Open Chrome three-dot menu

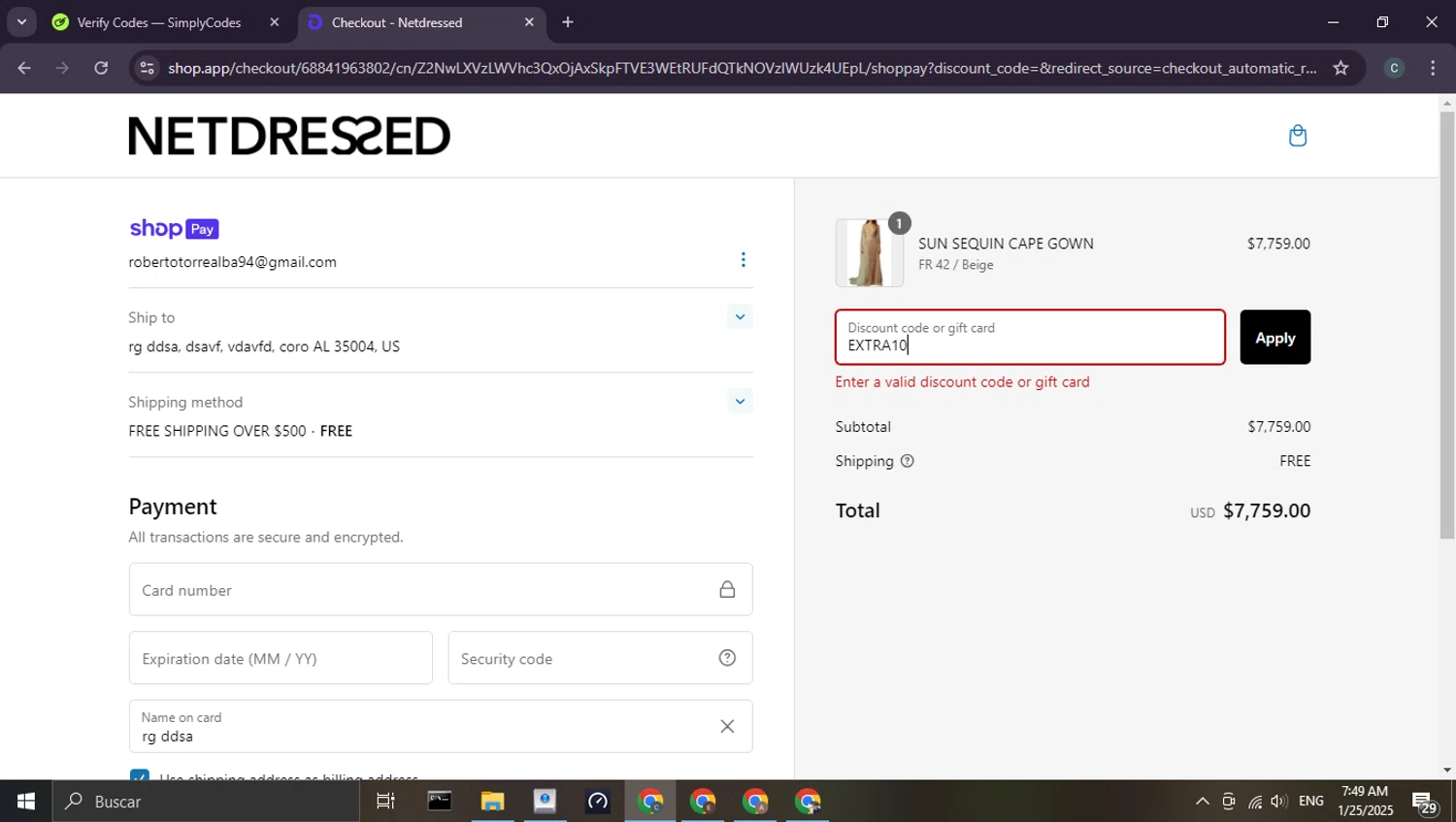(x=1433, y=68)
